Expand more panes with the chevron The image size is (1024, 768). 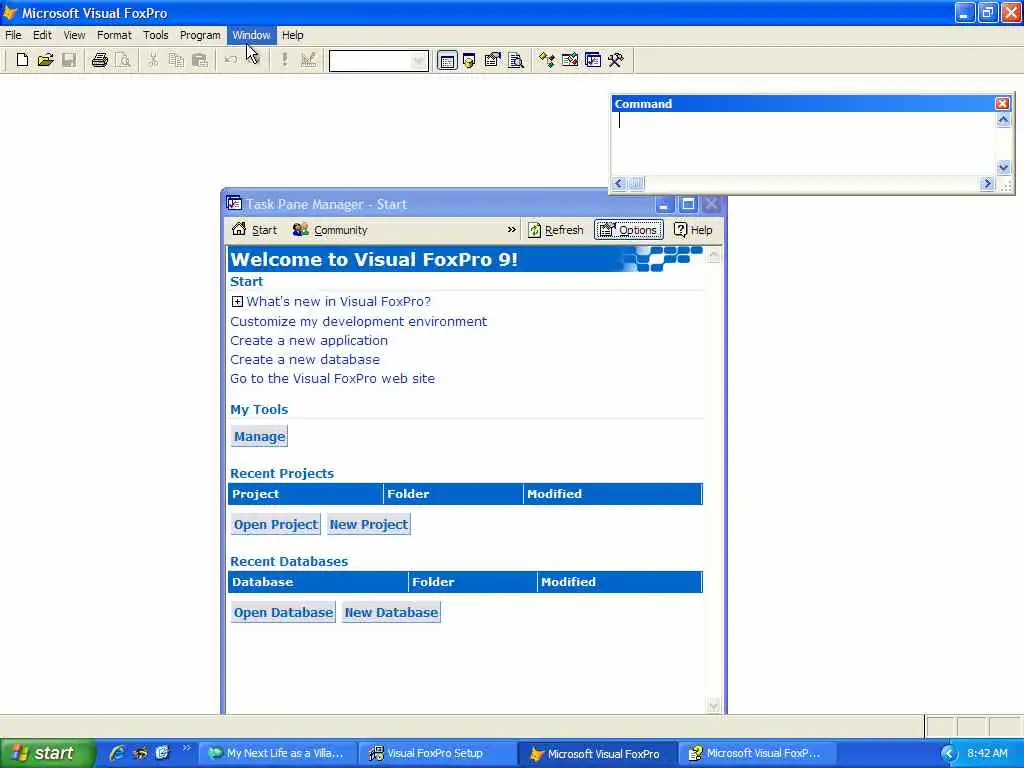tap(511, 230)
